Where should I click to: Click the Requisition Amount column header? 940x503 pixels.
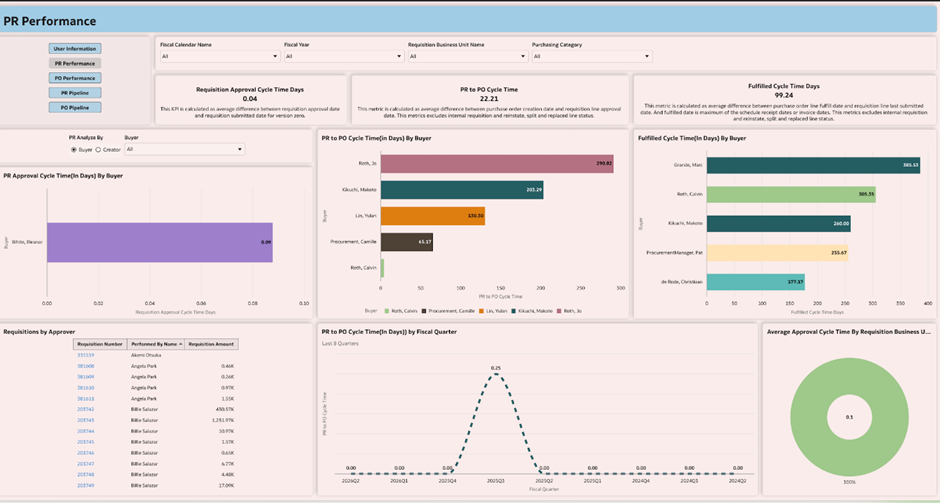211,344
